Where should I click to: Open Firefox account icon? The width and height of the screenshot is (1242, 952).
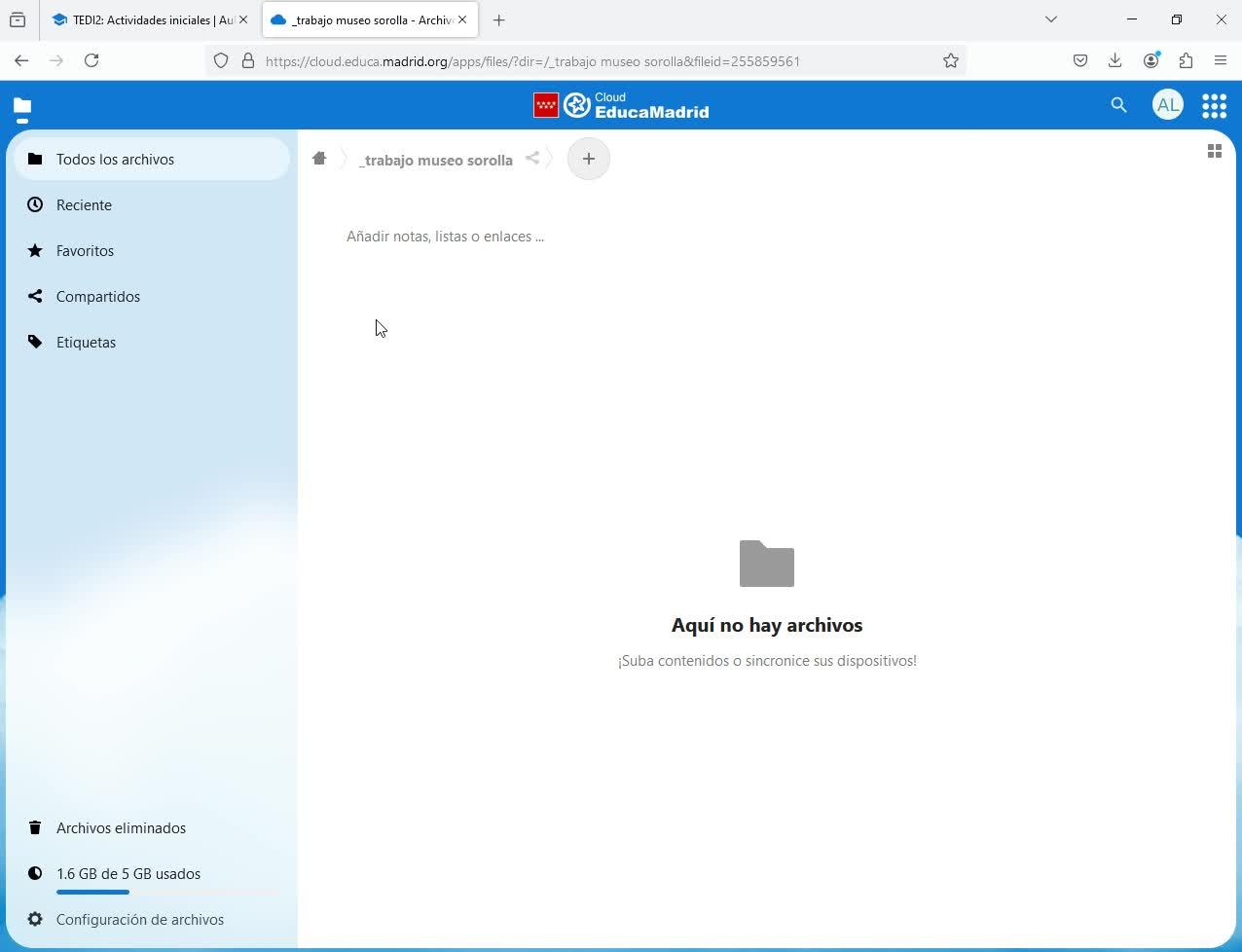coord(1151,60)
